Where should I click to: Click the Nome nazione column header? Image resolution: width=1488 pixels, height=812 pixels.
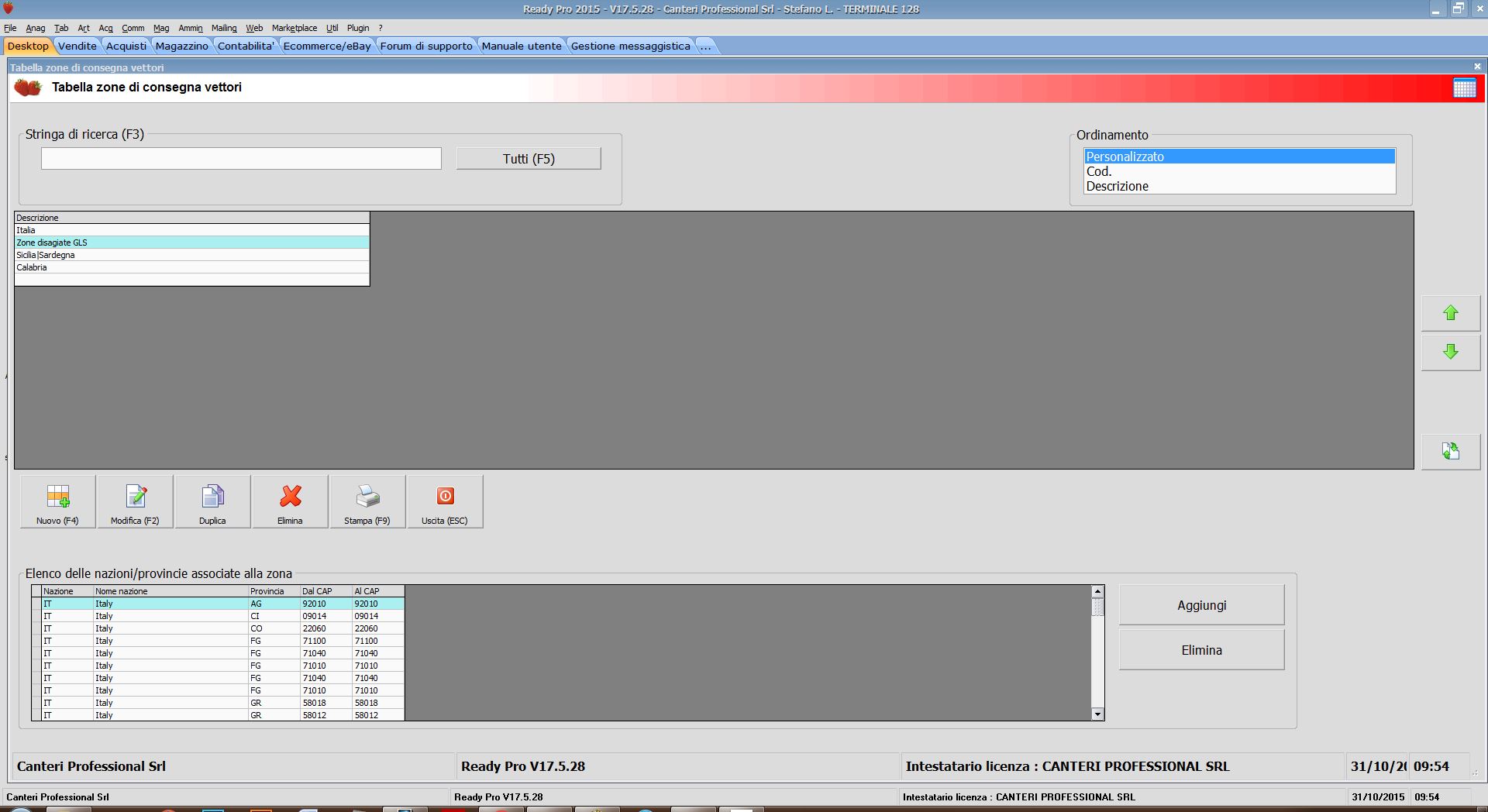pyautogui.click(x=170, y=591)
